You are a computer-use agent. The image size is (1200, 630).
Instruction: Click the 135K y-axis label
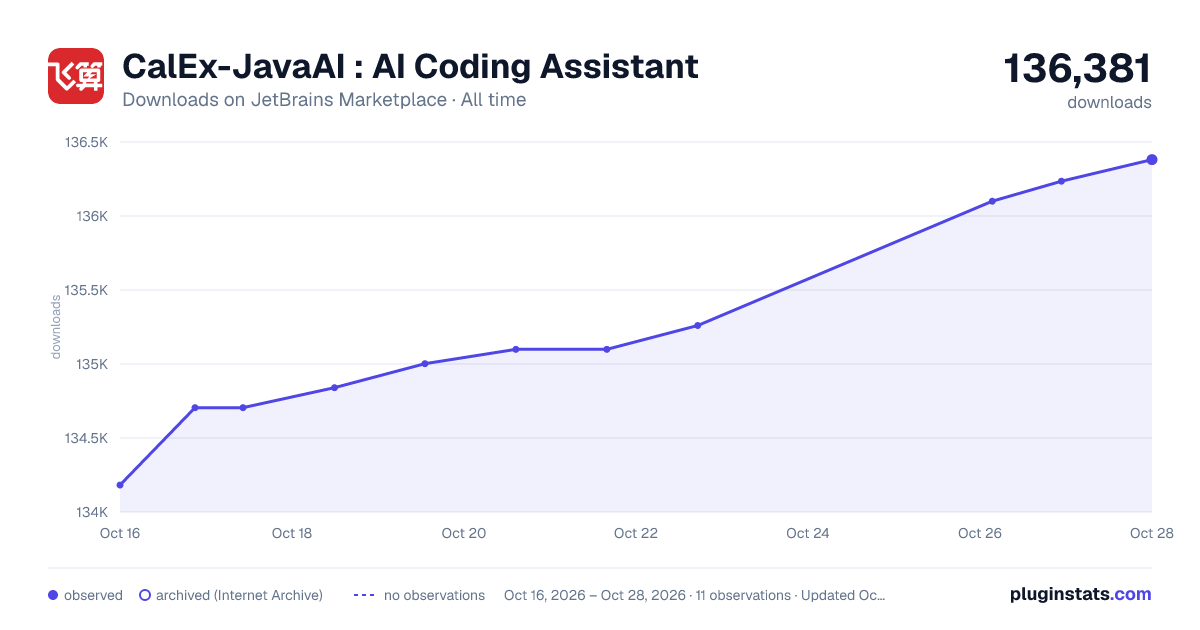click(x=93, y=364)
